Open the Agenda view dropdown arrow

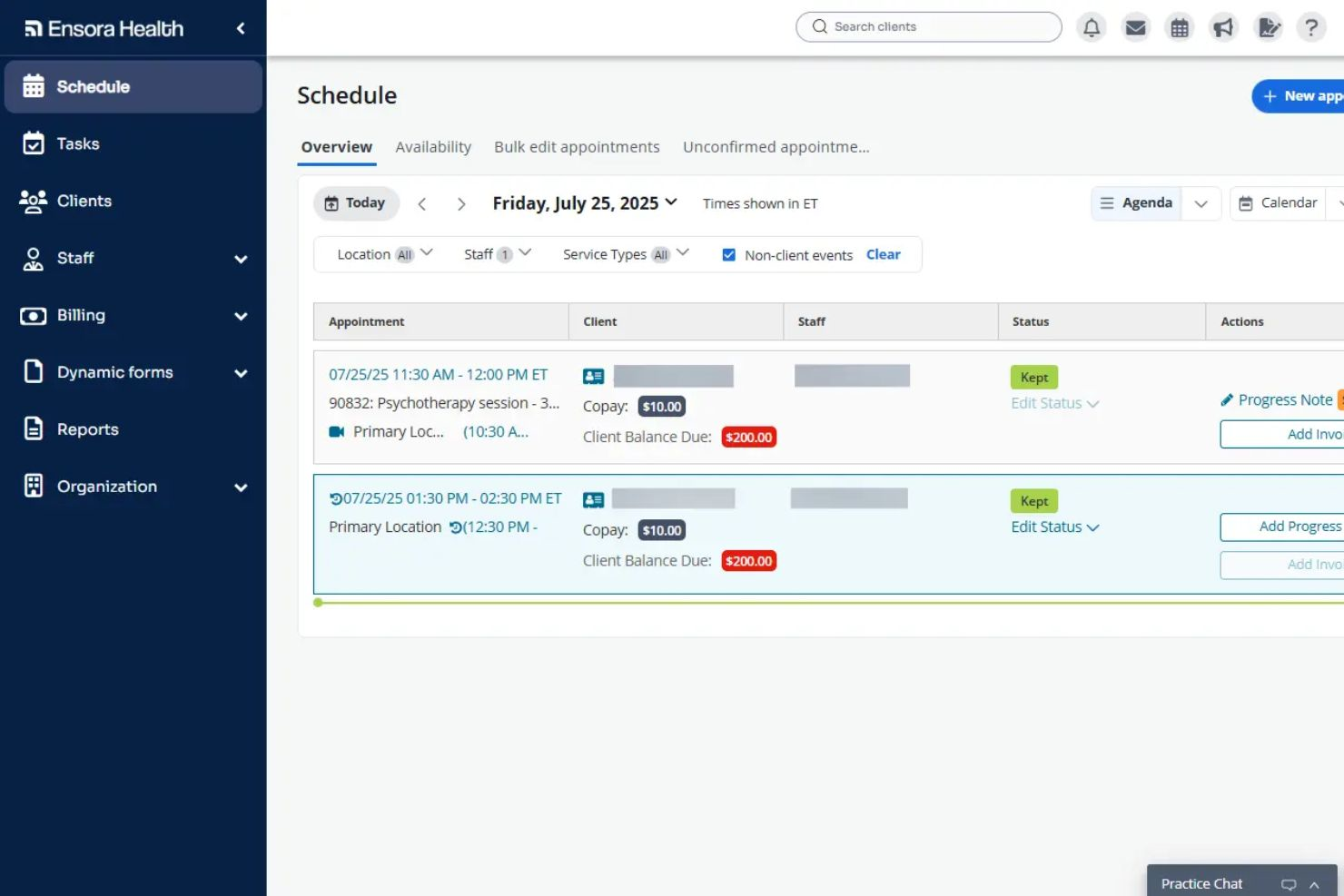pos(1201,203)
